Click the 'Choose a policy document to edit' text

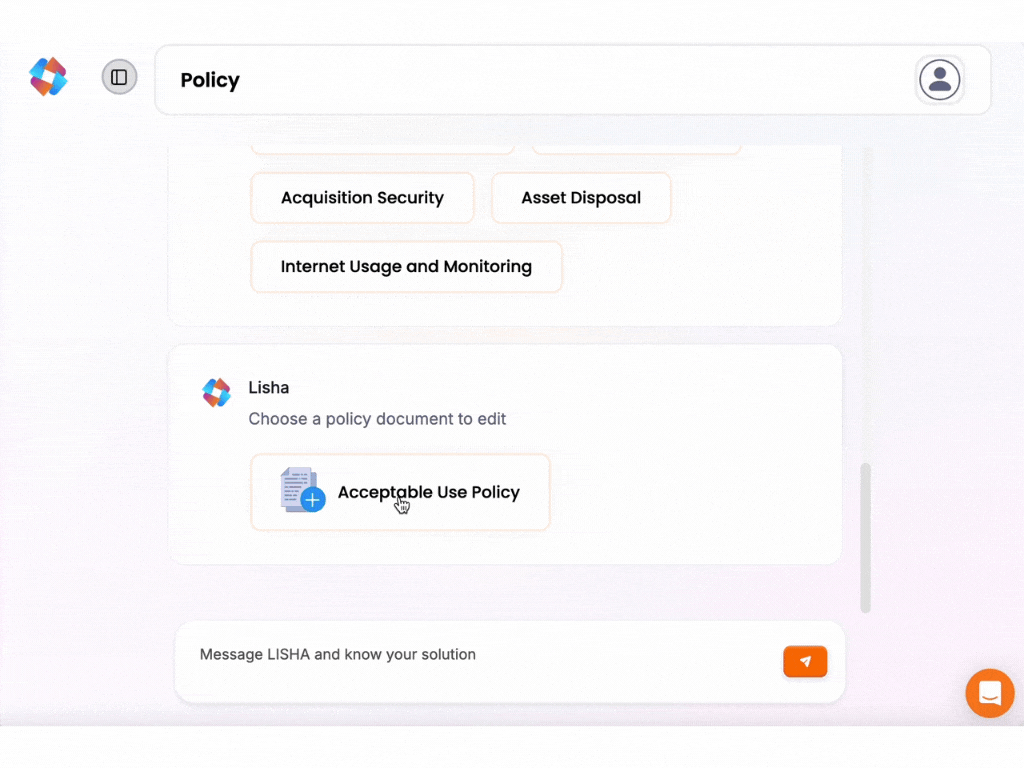coord(377,419)
